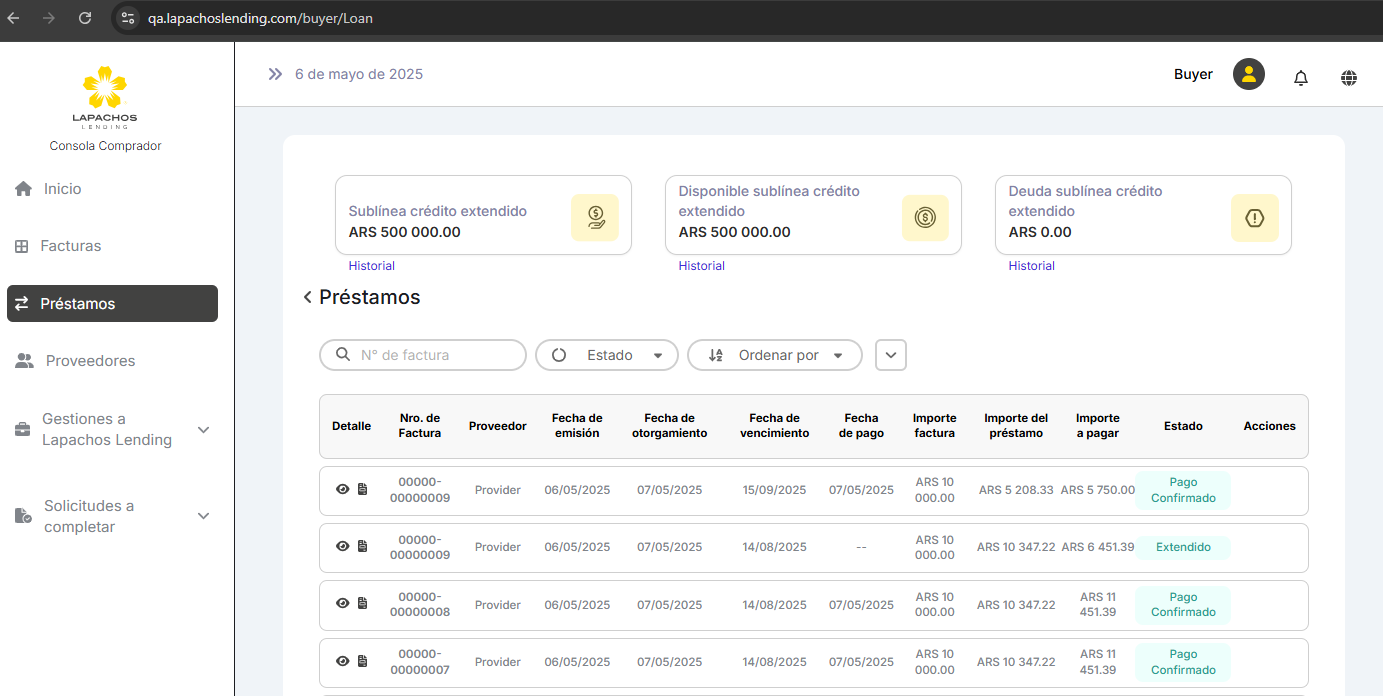Click the notification bell icon
The image size is (1383, 696).
pos(1301,77)
